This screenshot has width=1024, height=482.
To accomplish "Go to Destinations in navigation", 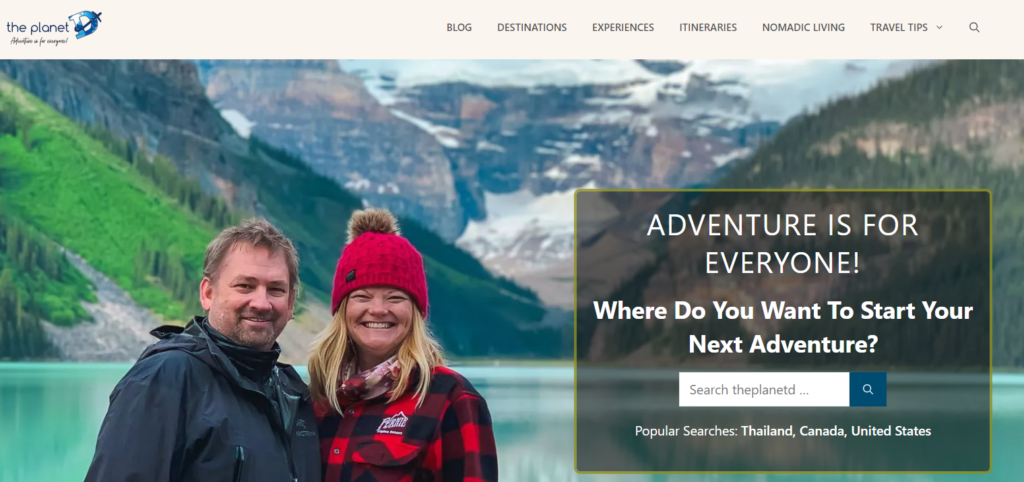I will click(x=532, y=27).
